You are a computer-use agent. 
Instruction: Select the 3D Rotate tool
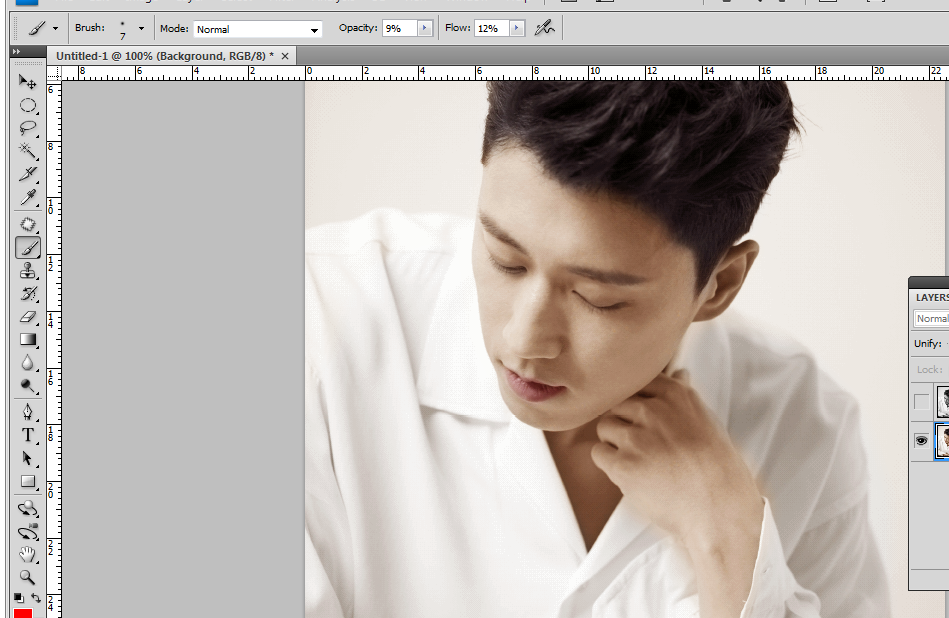click(27, 508)
